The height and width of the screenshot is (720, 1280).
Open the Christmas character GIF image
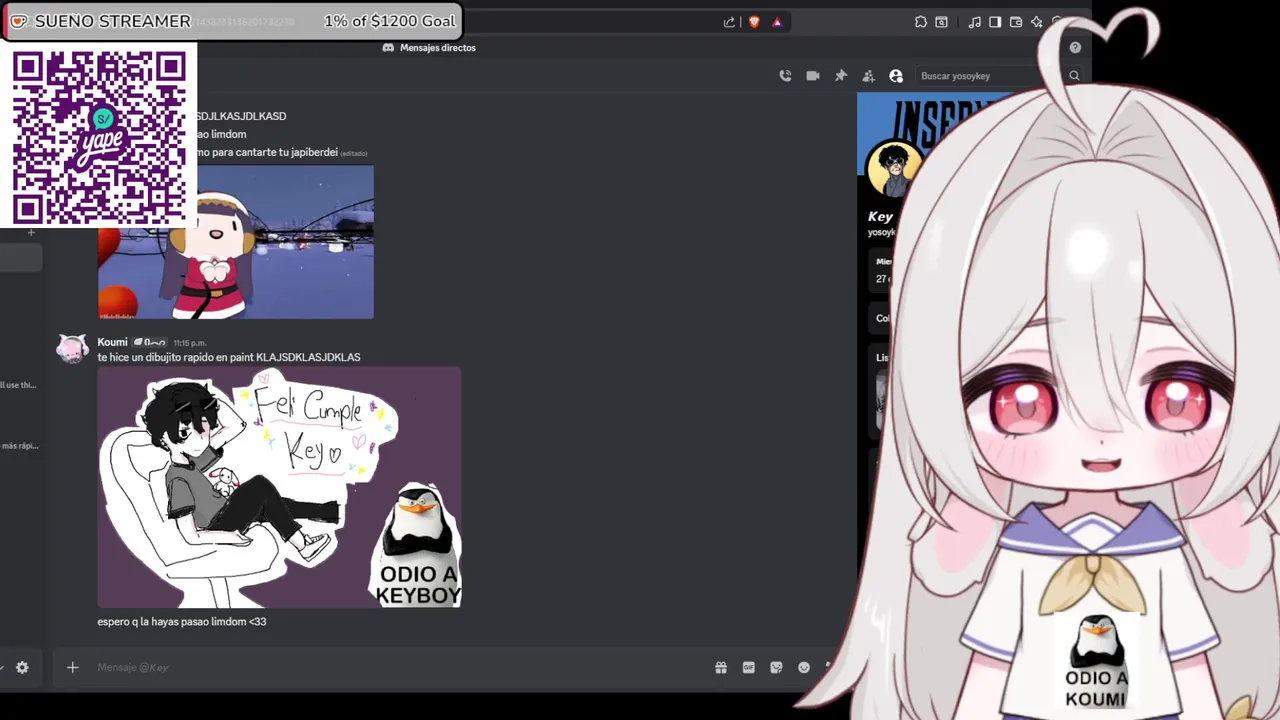236,242
